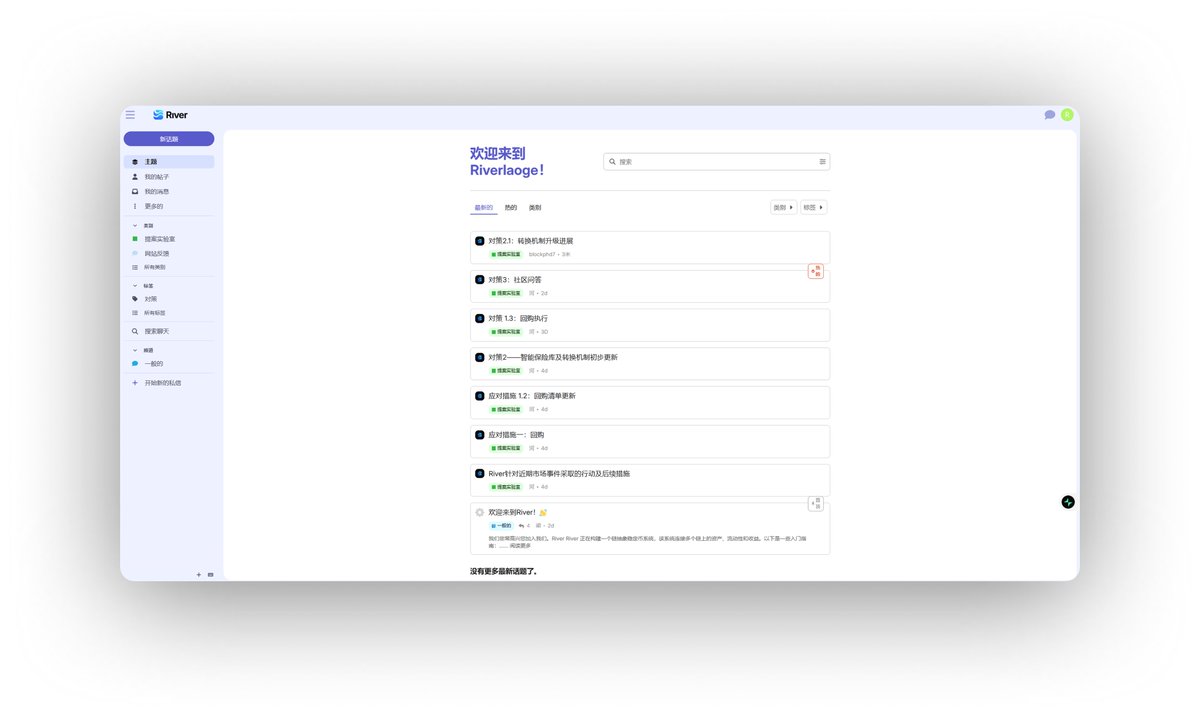
Task: Click the keyboard icon at sidebar bottom
Action: pyautogui.click(x=210, y=575)
